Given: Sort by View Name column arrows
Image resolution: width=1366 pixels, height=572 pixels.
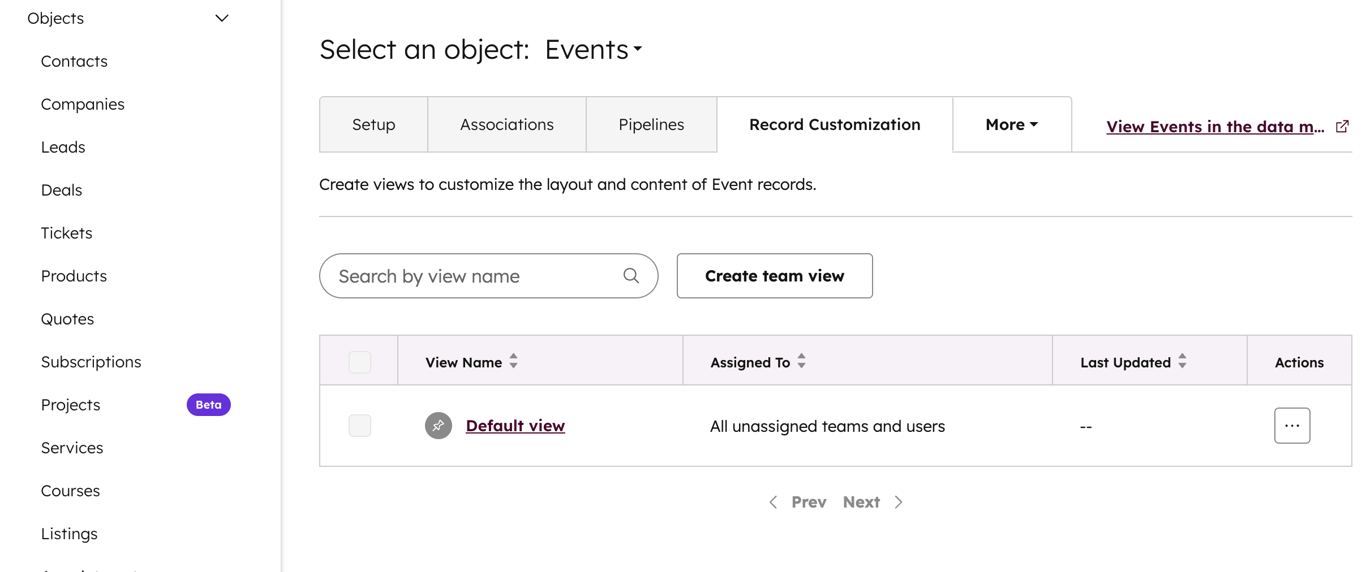Looking at the screenshot, I should (514, 362).
